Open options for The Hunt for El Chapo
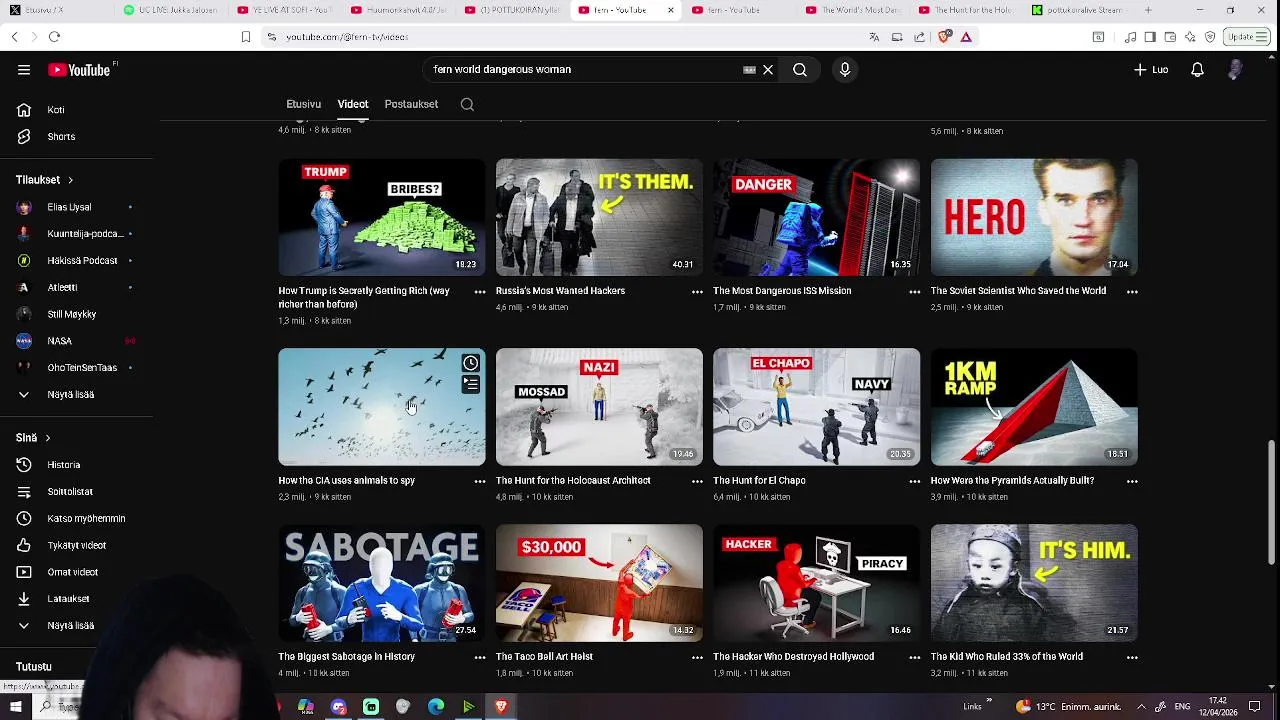The image size is (1280, 720). [x=914, y=482]
